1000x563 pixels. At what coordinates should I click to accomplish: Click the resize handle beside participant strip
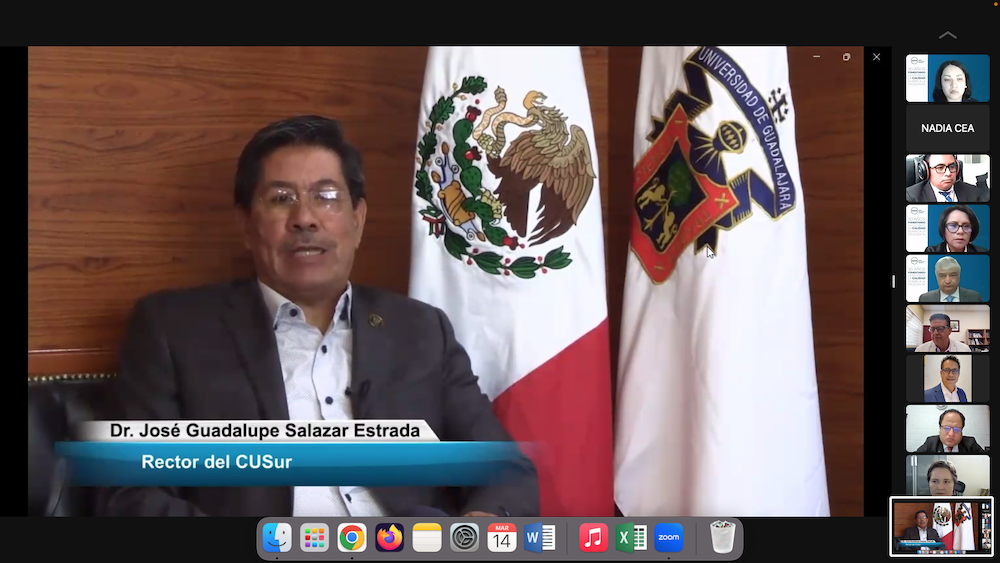point(894,282)
